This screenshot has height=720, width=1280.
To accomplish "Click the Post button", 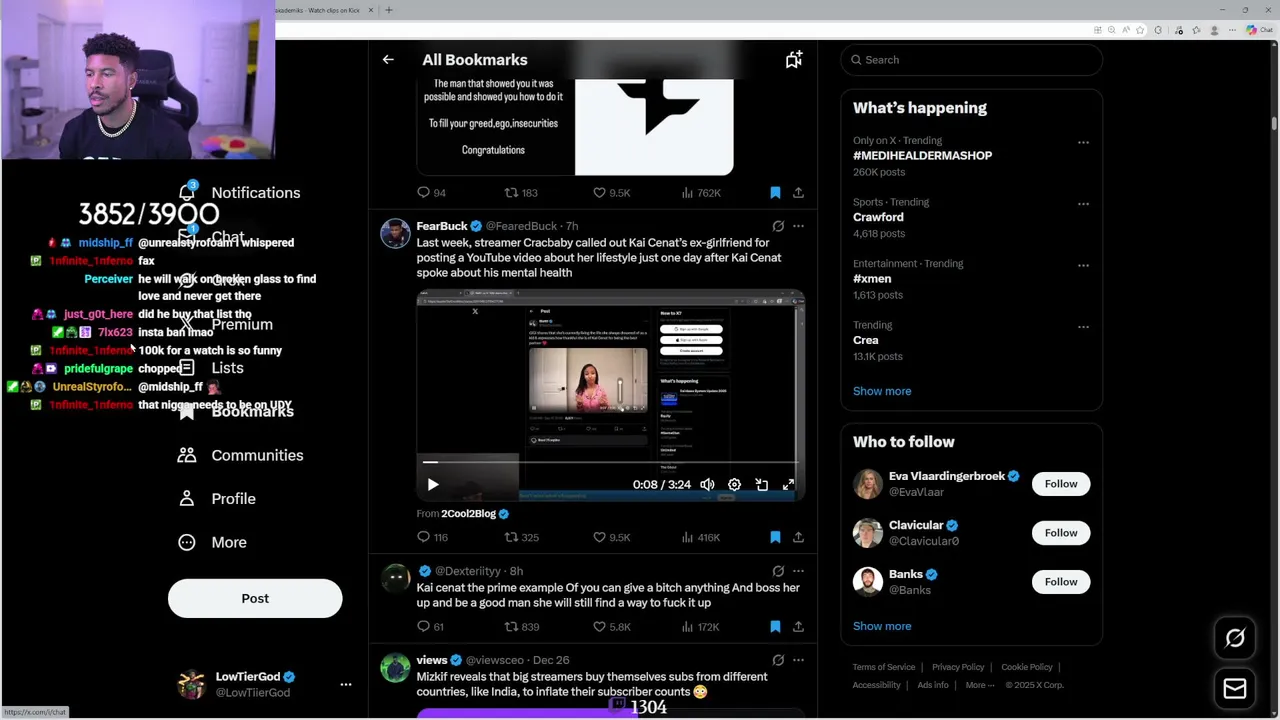I will (255, 598).
